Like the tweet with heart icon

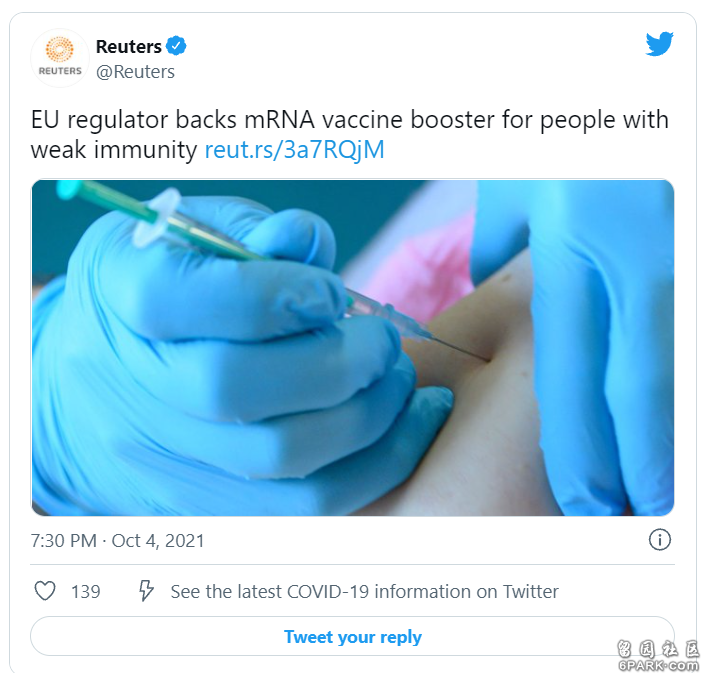[x=45, y=591]
